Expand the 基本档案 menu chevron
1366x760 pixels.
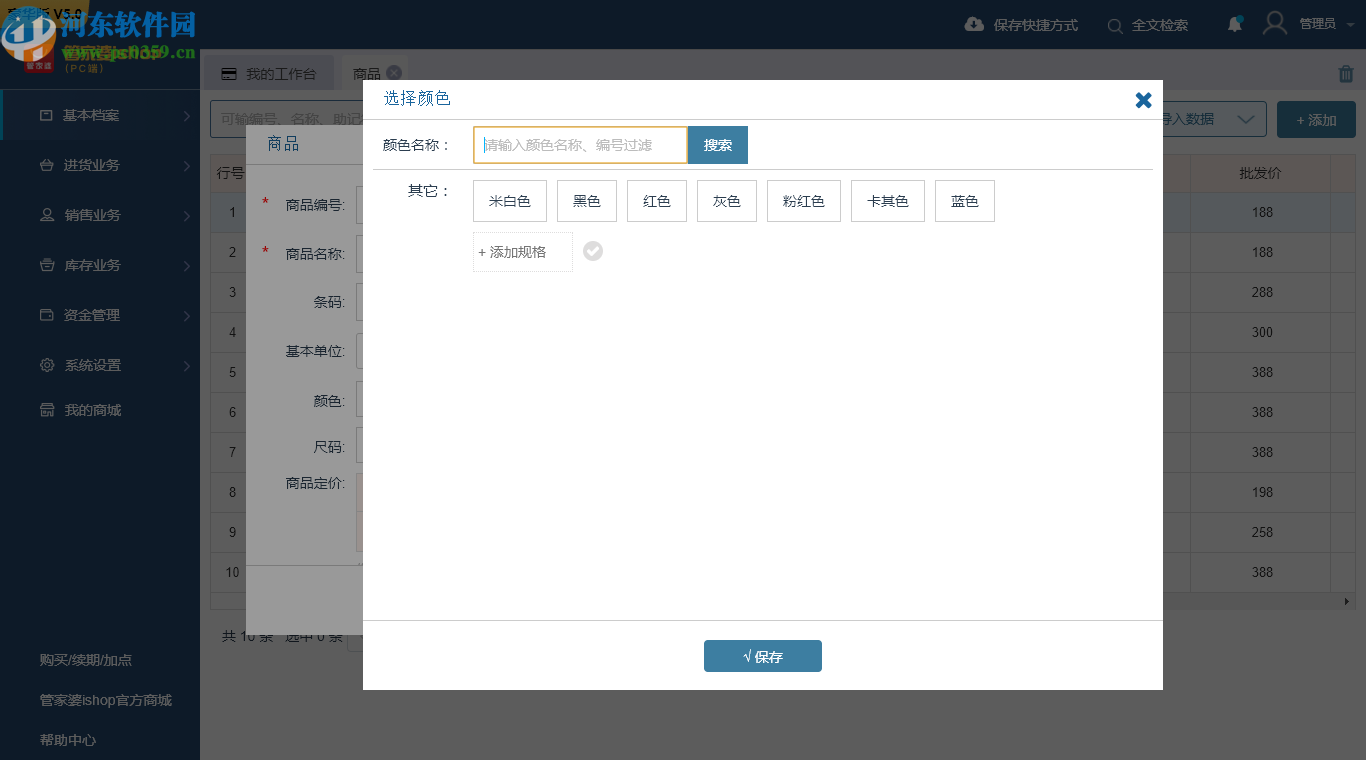tap(185, 115)
